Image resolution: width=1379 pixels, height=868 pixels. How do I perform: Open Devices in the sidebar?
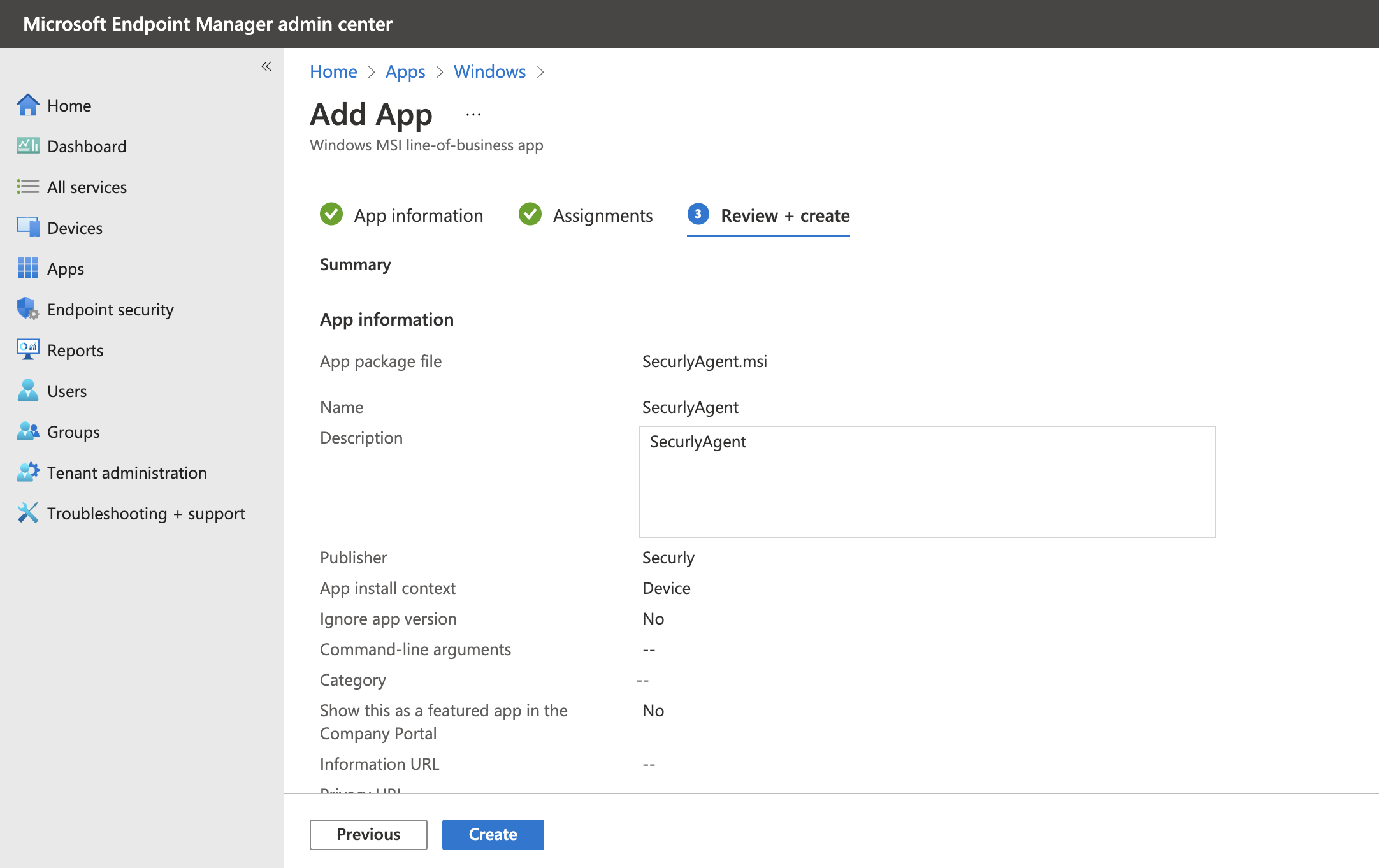pos(75,228)
